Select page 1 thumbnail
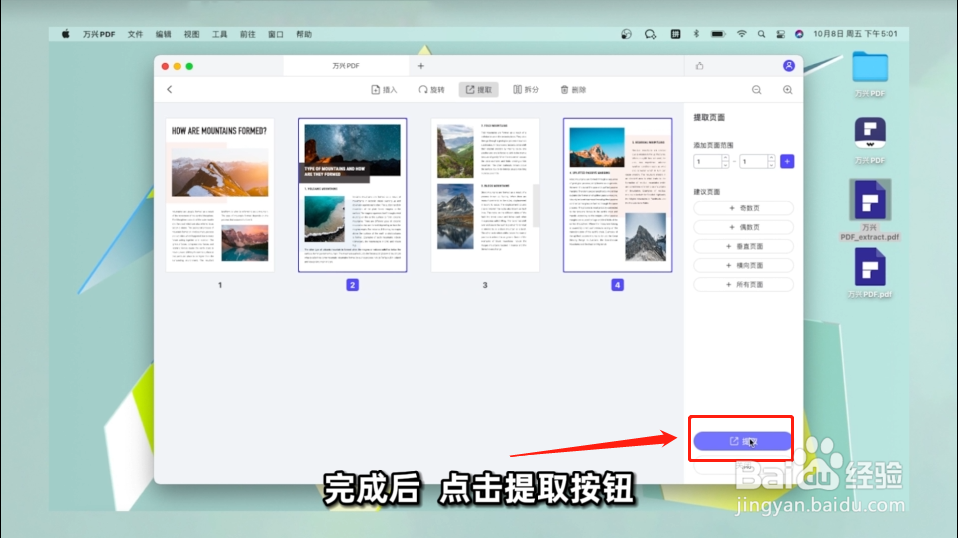The width and height of the screenshot is (958, 538). pos(220,195)
